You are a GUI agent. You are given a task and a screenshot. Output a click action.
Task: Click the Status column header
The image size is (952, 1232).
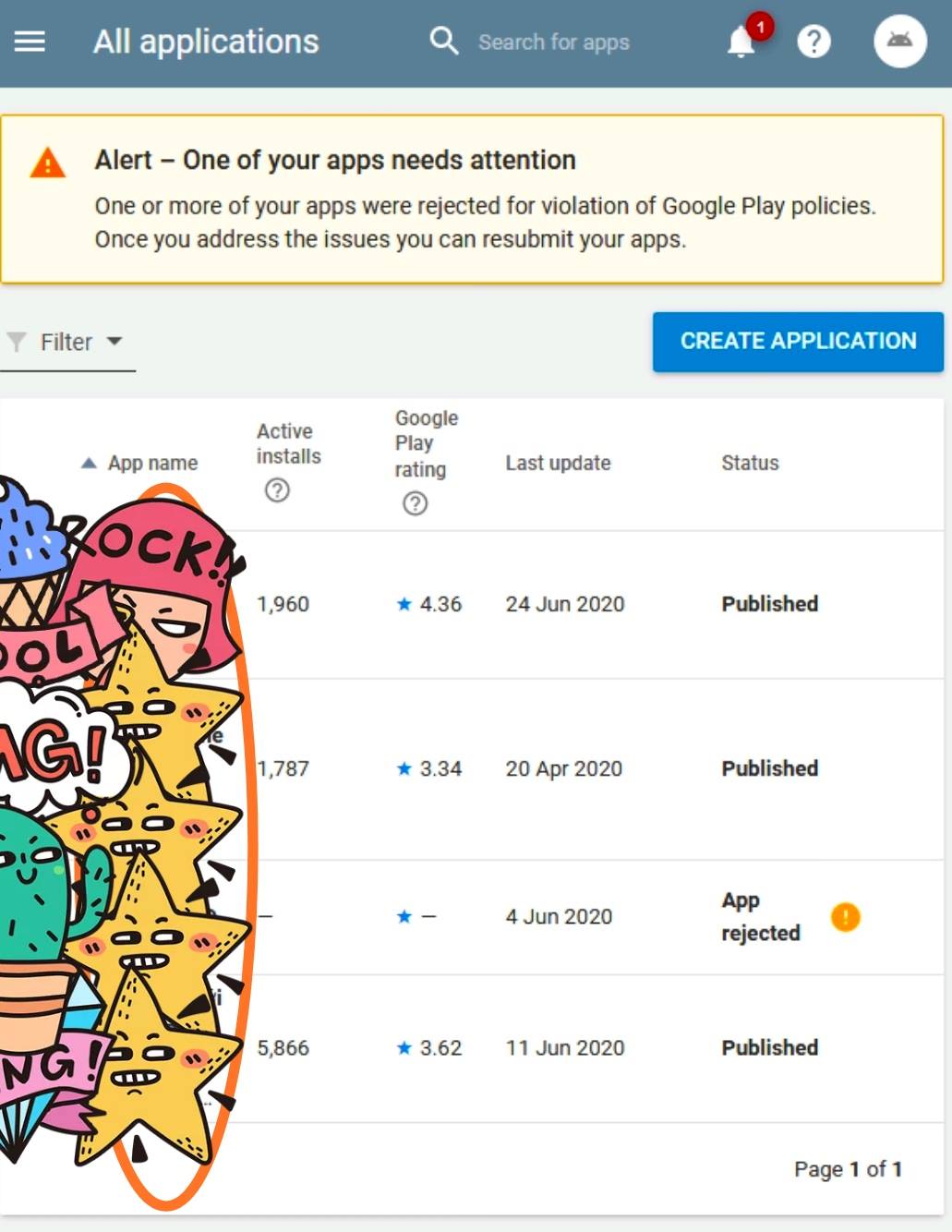(750, 463)
